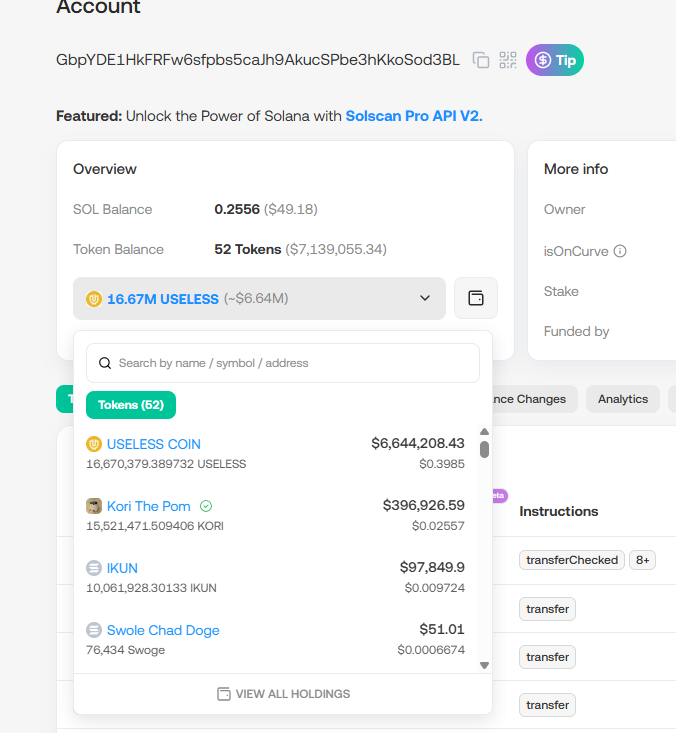
Task: Open the Solscan Pro API V2 link
Action: pyautogui.click(x=414, y=116)
